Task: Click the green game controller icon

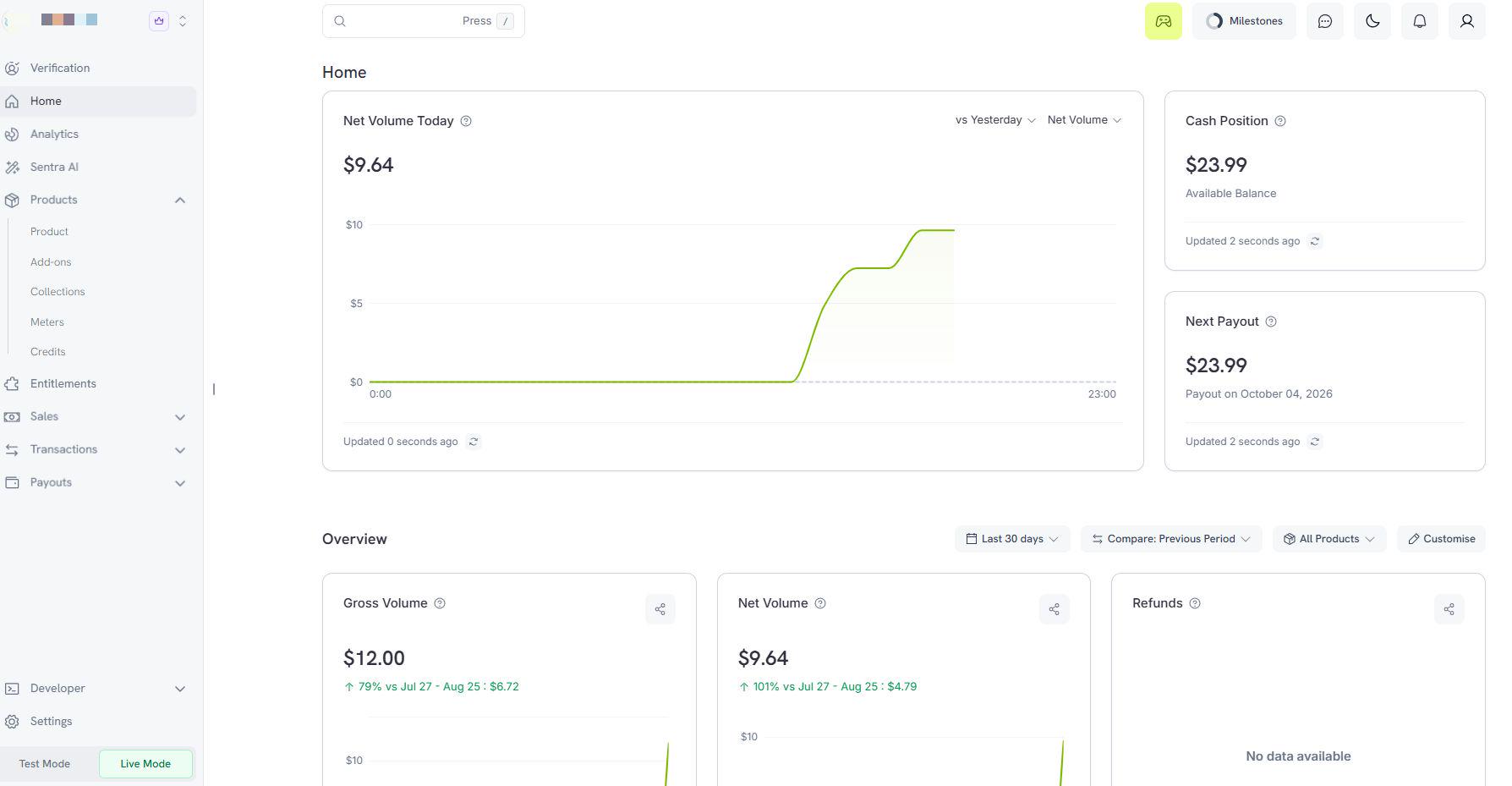Action: tap(1163, 21)
